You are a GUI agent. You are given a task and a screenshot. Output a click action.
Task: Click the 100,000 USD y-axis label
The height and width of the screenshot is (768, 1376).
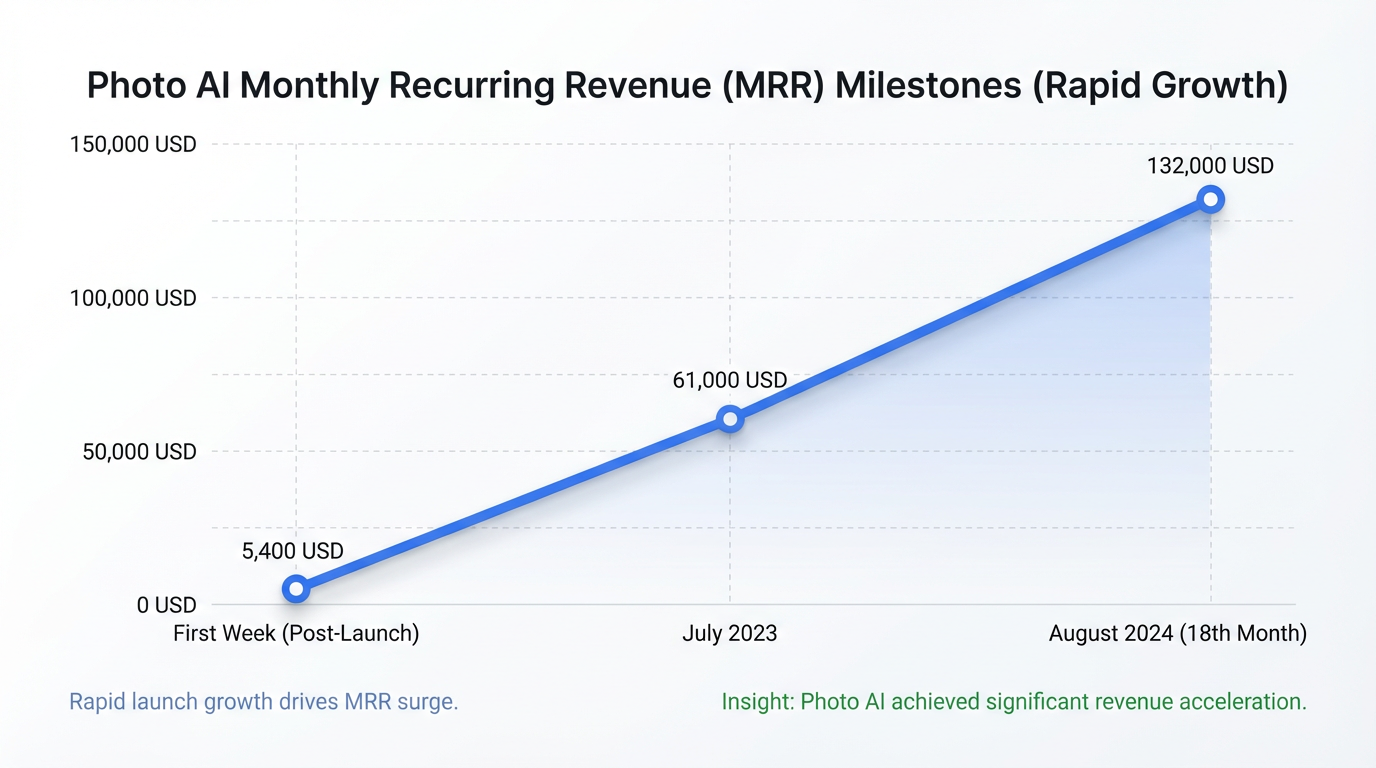(x=133, y=298)
